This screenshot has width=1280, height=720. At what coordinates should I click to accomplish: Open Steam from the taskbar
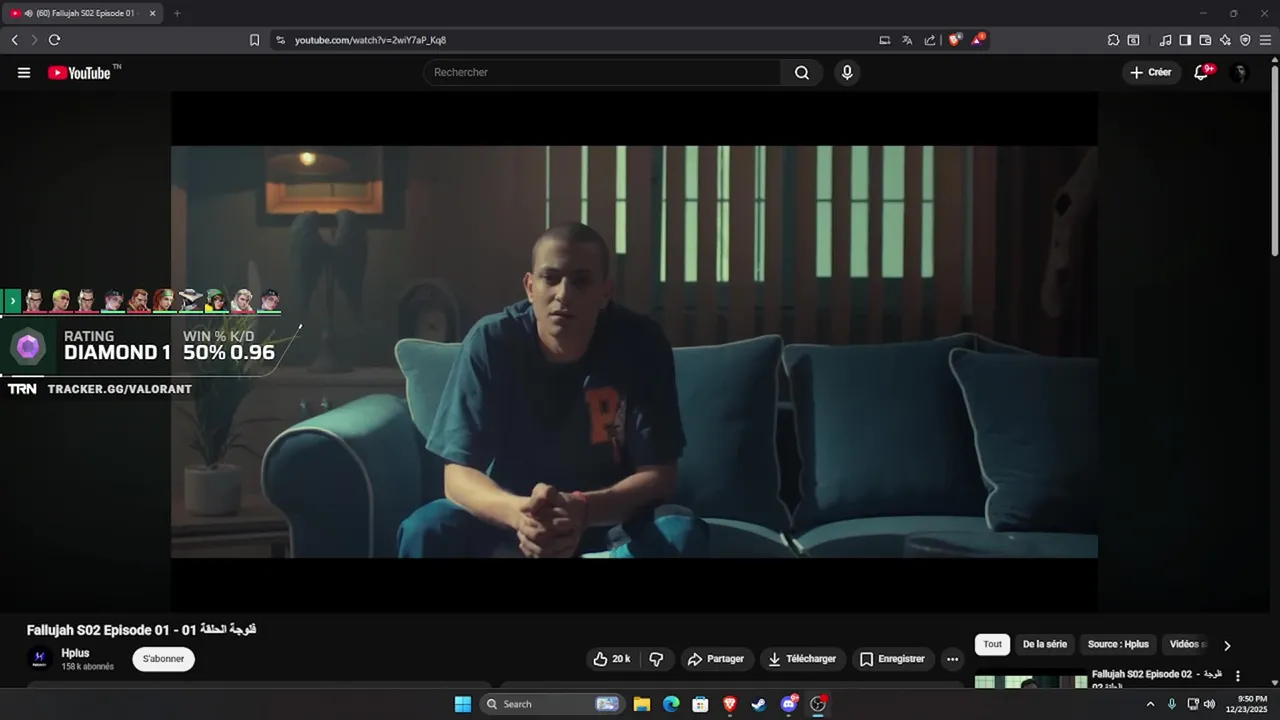coord(759,704)
